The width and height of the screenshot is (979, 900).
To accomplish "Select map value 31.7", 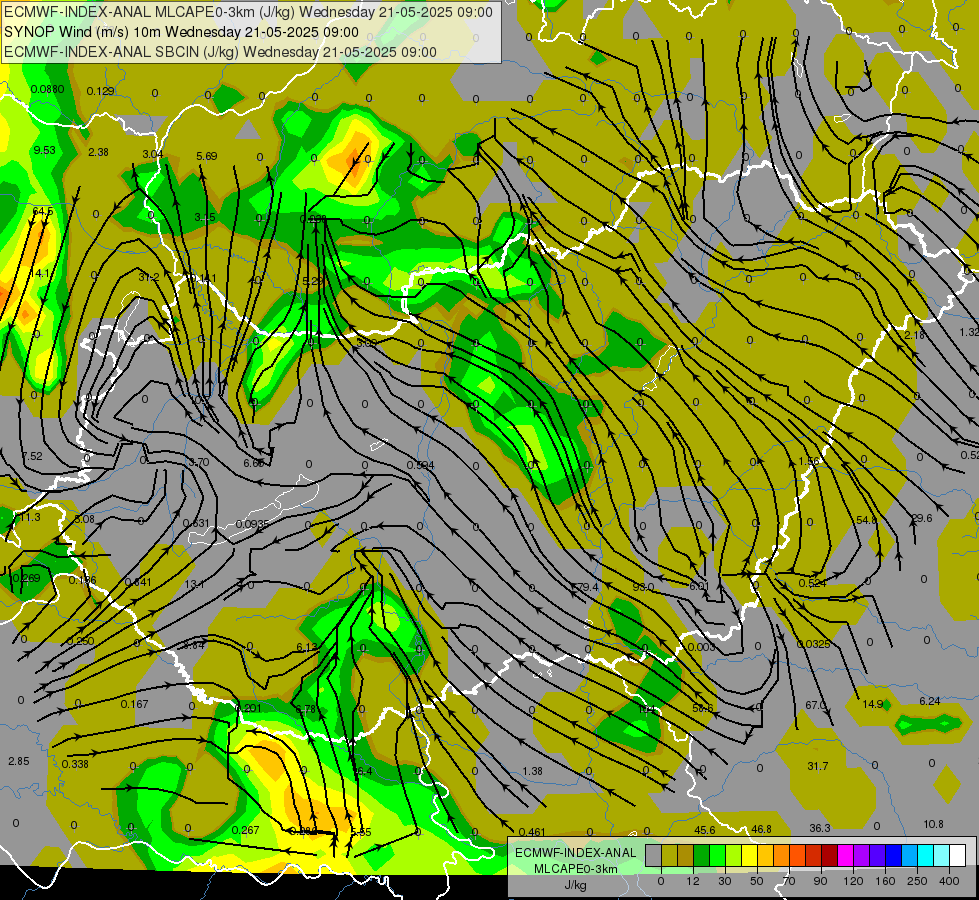I will (818, 766).
